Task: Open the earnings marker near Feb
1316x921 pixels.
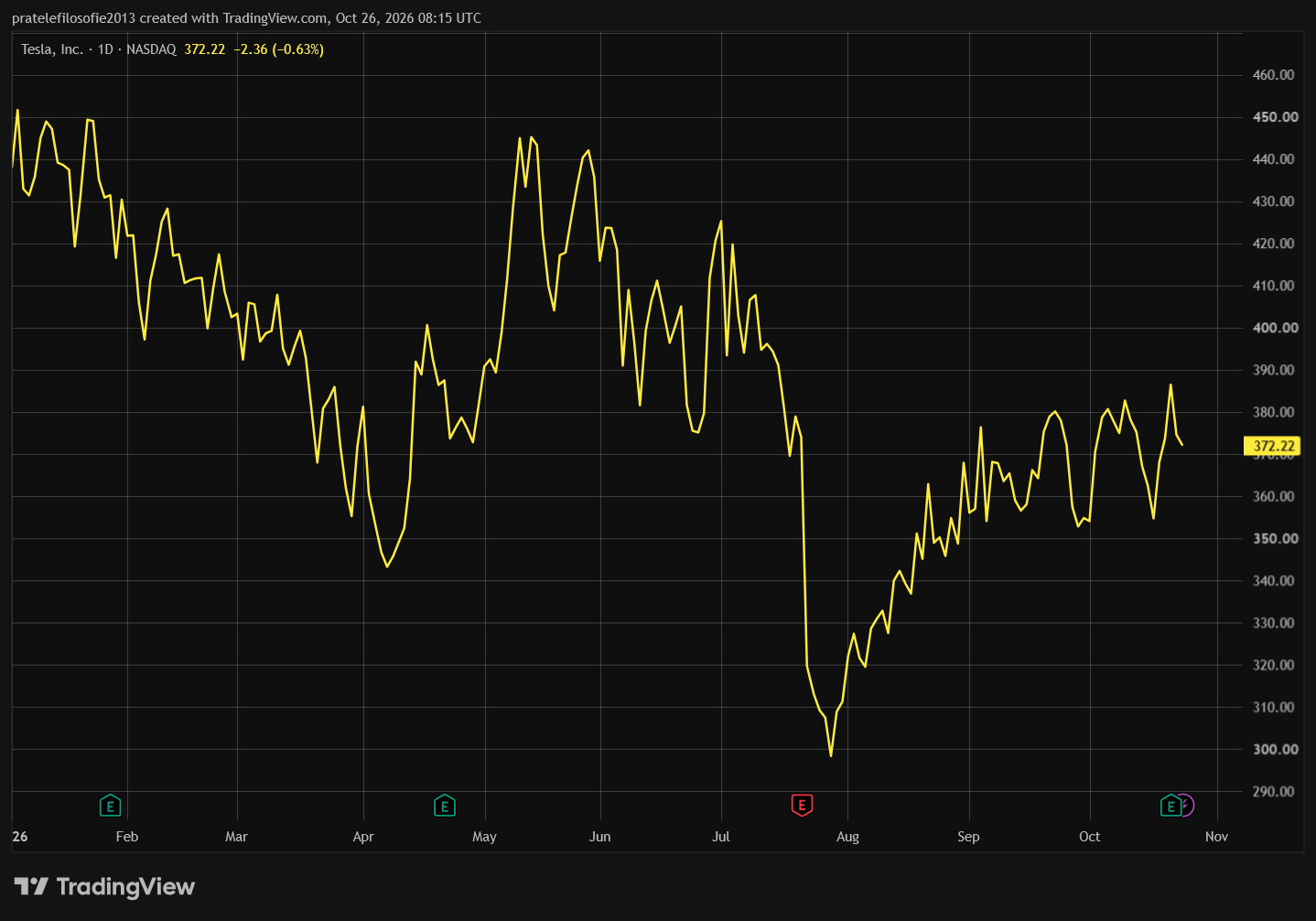Action: click(x=110, y=806)
